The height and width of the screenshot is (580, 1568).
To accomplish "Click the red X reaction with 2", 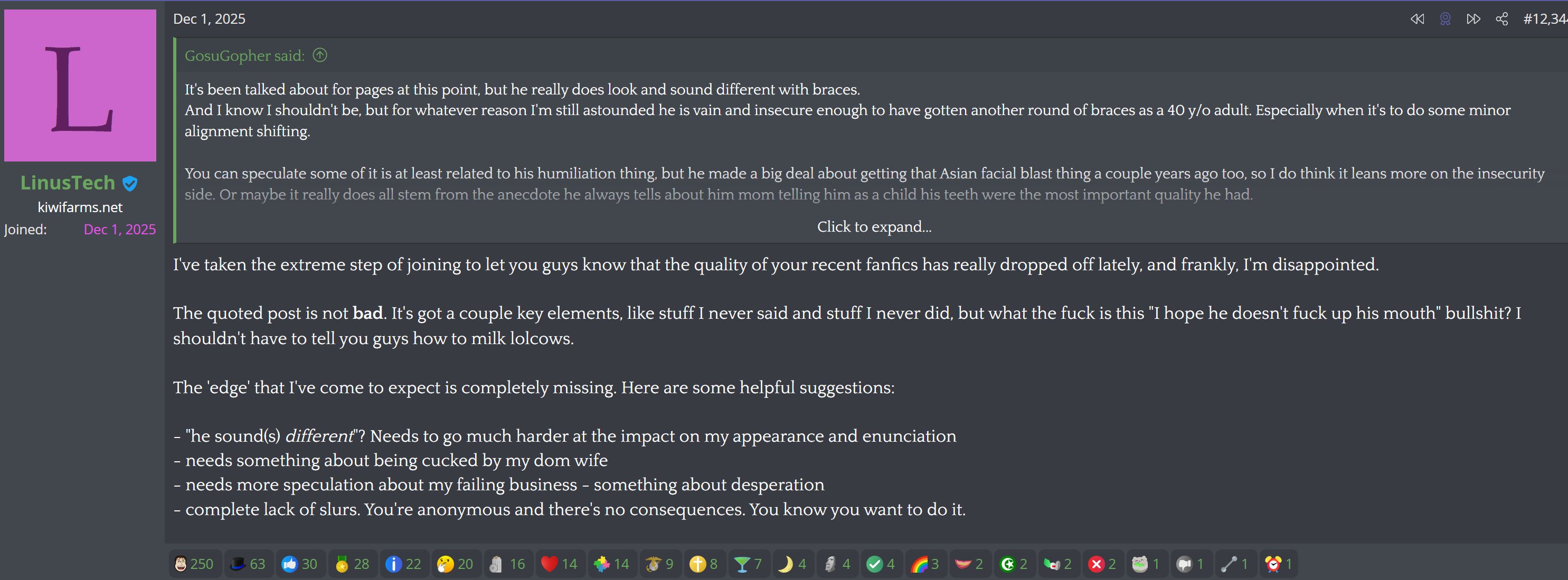I will click(1102, 564).
